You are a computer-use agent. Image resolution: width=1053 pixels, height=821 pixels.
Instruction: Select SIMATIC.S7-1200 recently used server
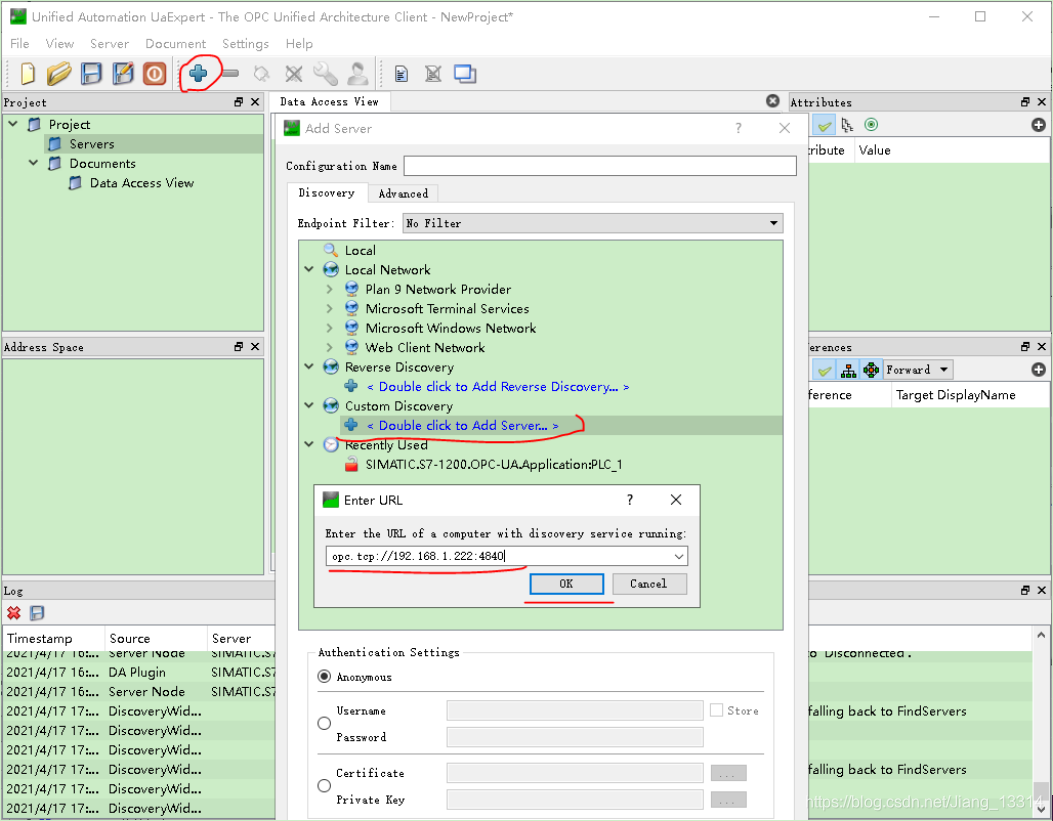point(494,465)
